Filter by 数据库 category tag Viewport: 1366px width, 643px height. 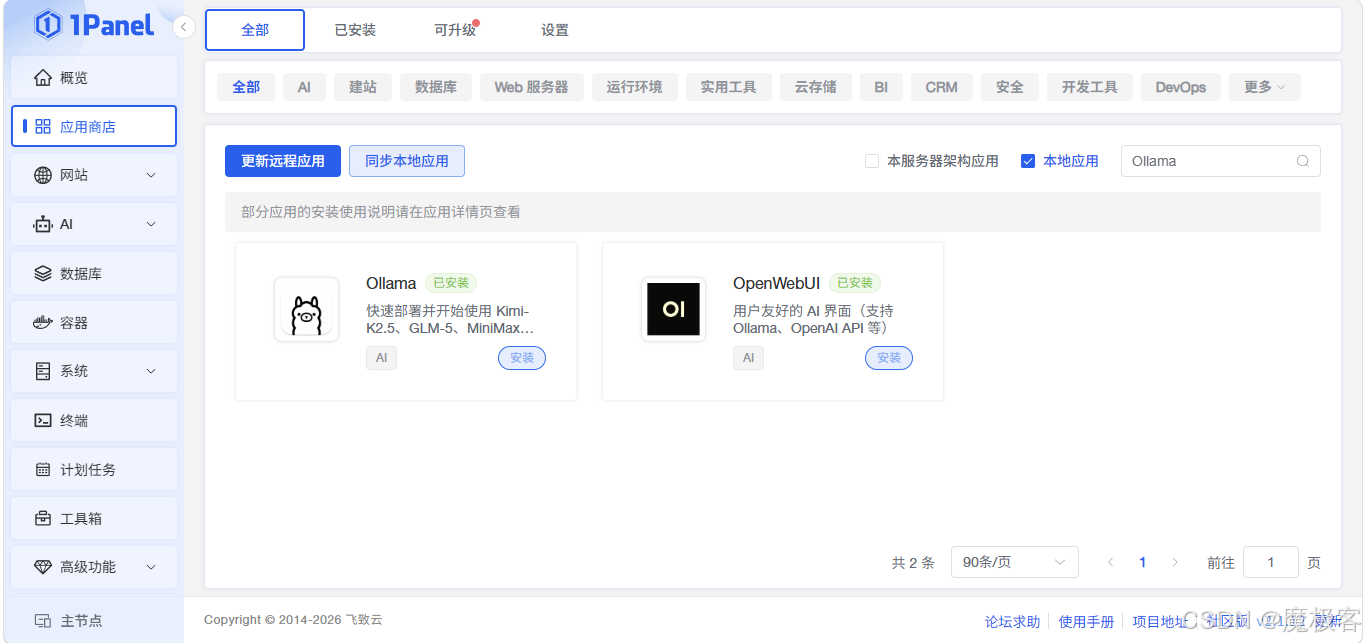pyautogui.click(x=436, y=87)
